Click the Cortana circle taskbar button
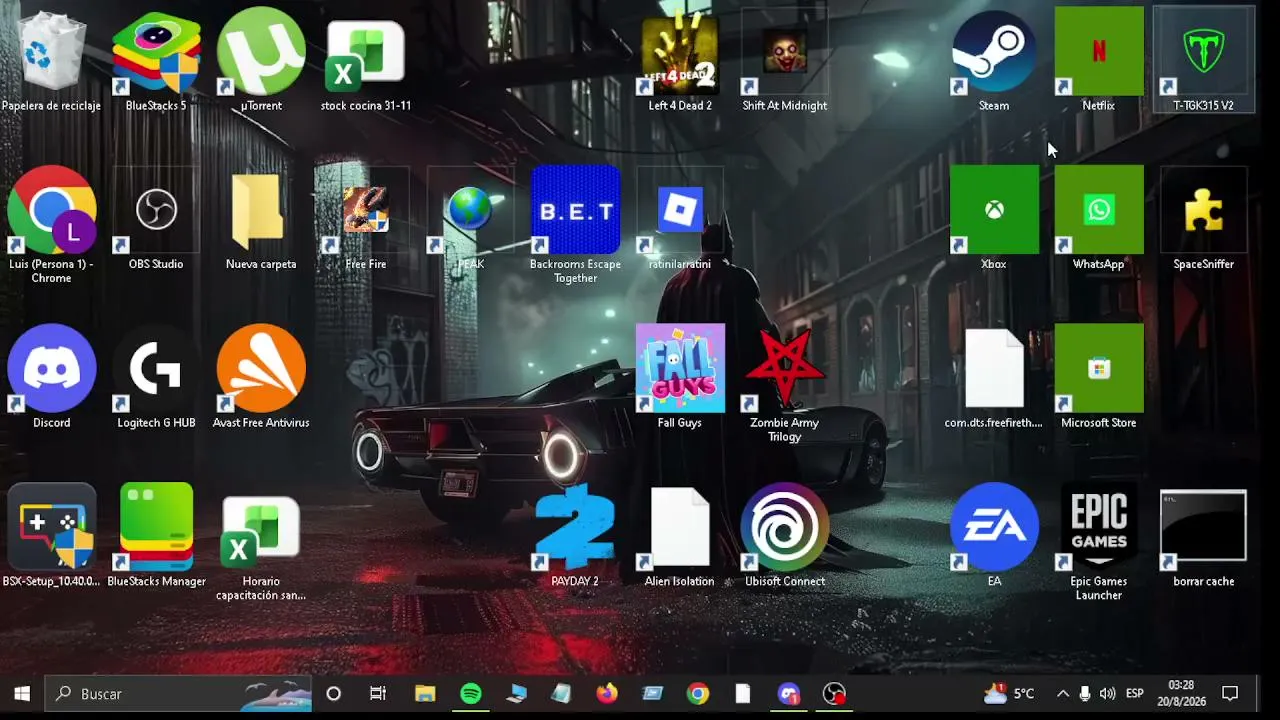This screenshot has width=1280, height=720. [334, 694]
